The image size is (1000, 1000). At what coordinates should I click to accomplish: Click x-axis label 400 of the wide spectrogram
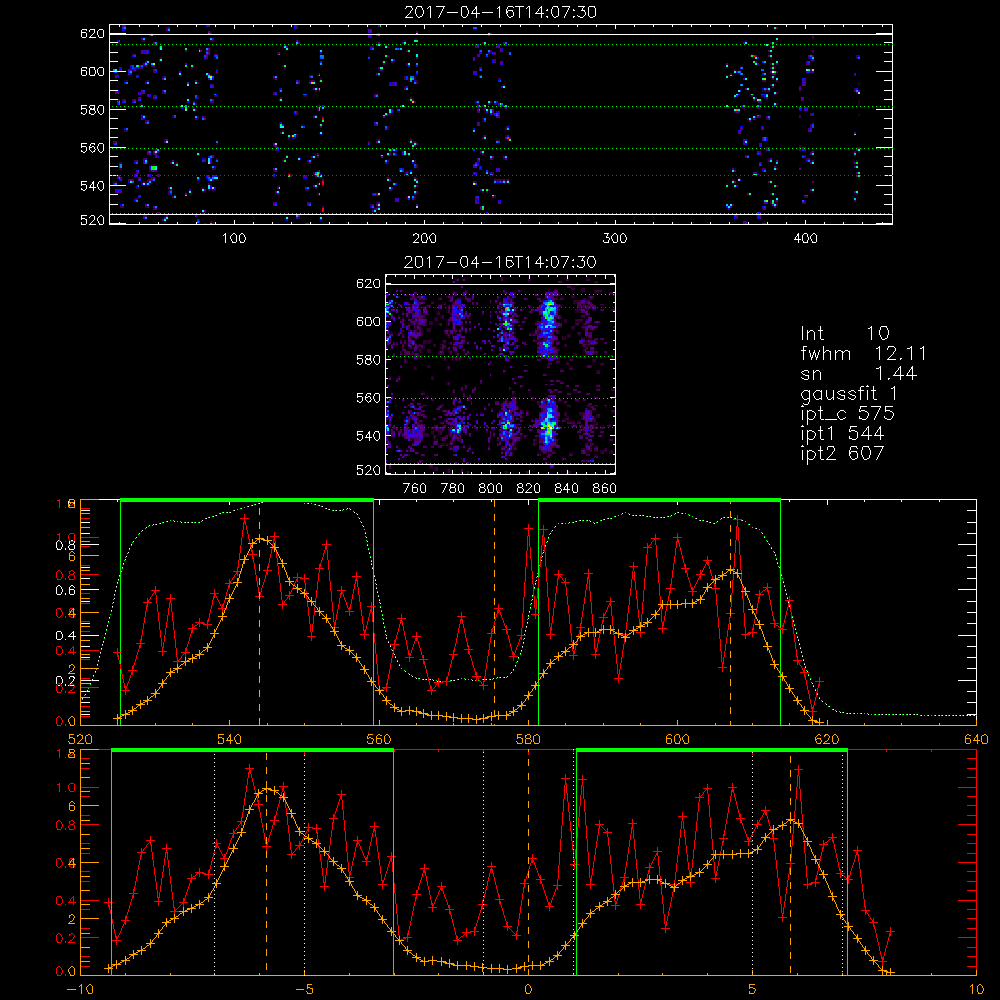(x=805, y=239)
